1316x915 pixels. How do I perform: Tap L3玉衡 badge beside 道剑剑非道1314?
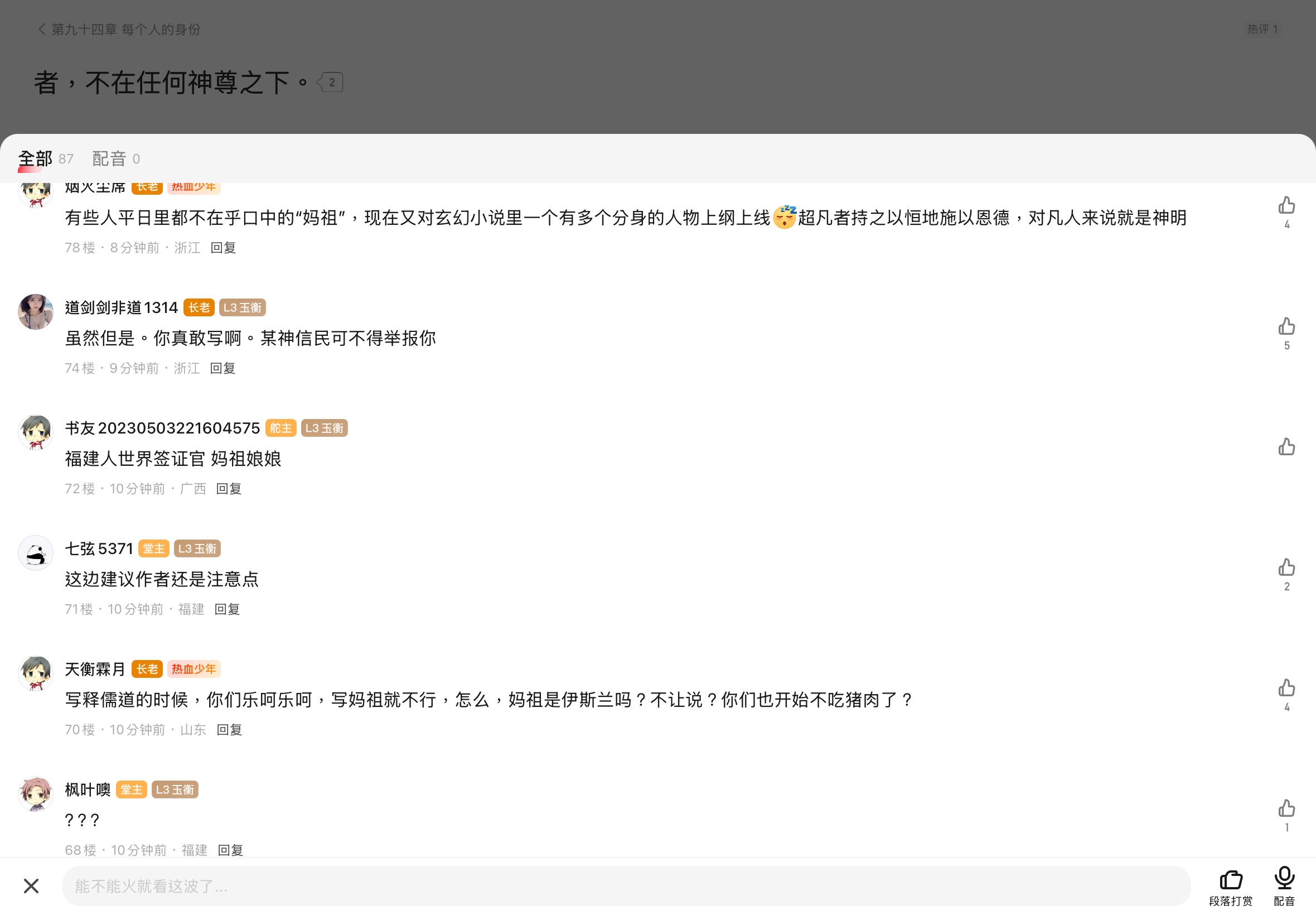click(x=243, y=308)
